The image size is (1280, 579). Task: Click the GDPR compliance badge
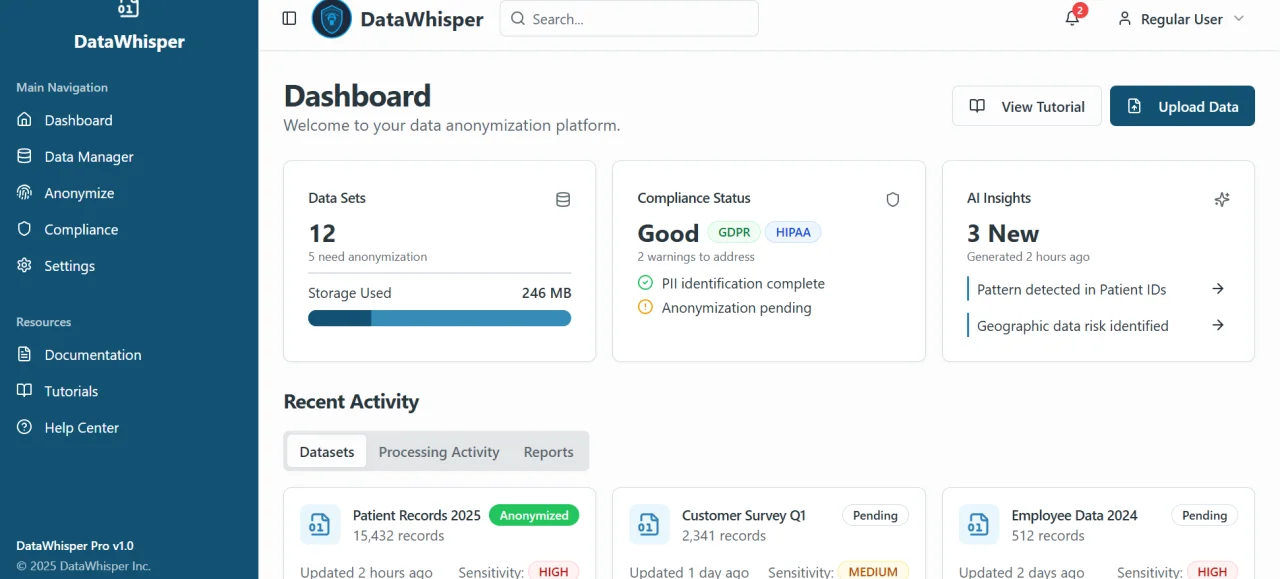[734, 232]
